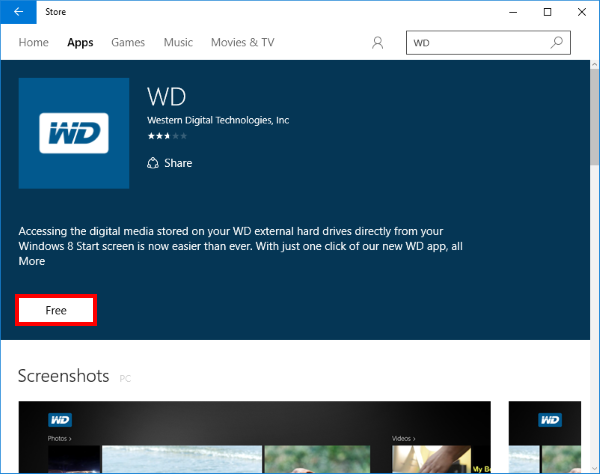Click the app star rating
600x474 pixels.
pos(167,136)
